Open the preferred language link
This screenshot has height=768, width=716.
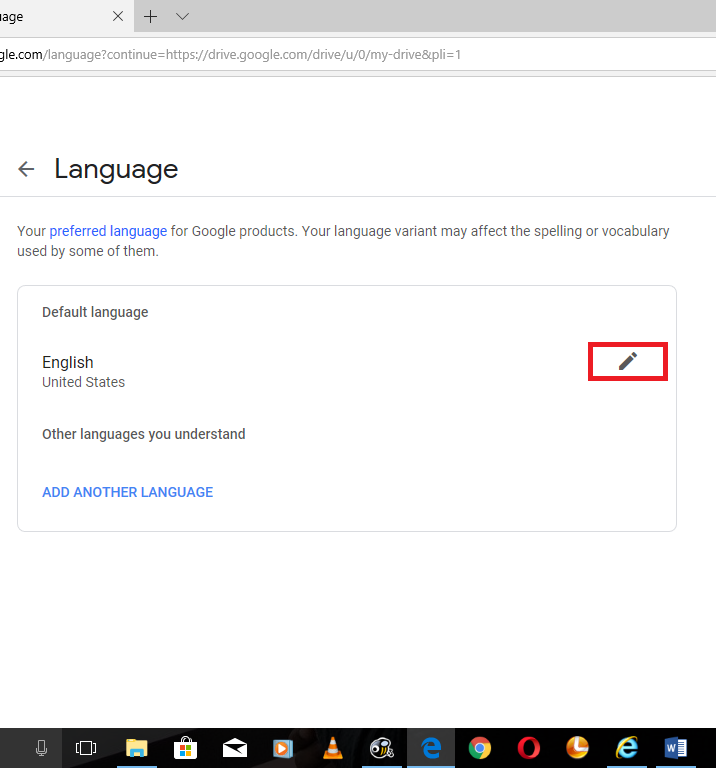108,231
